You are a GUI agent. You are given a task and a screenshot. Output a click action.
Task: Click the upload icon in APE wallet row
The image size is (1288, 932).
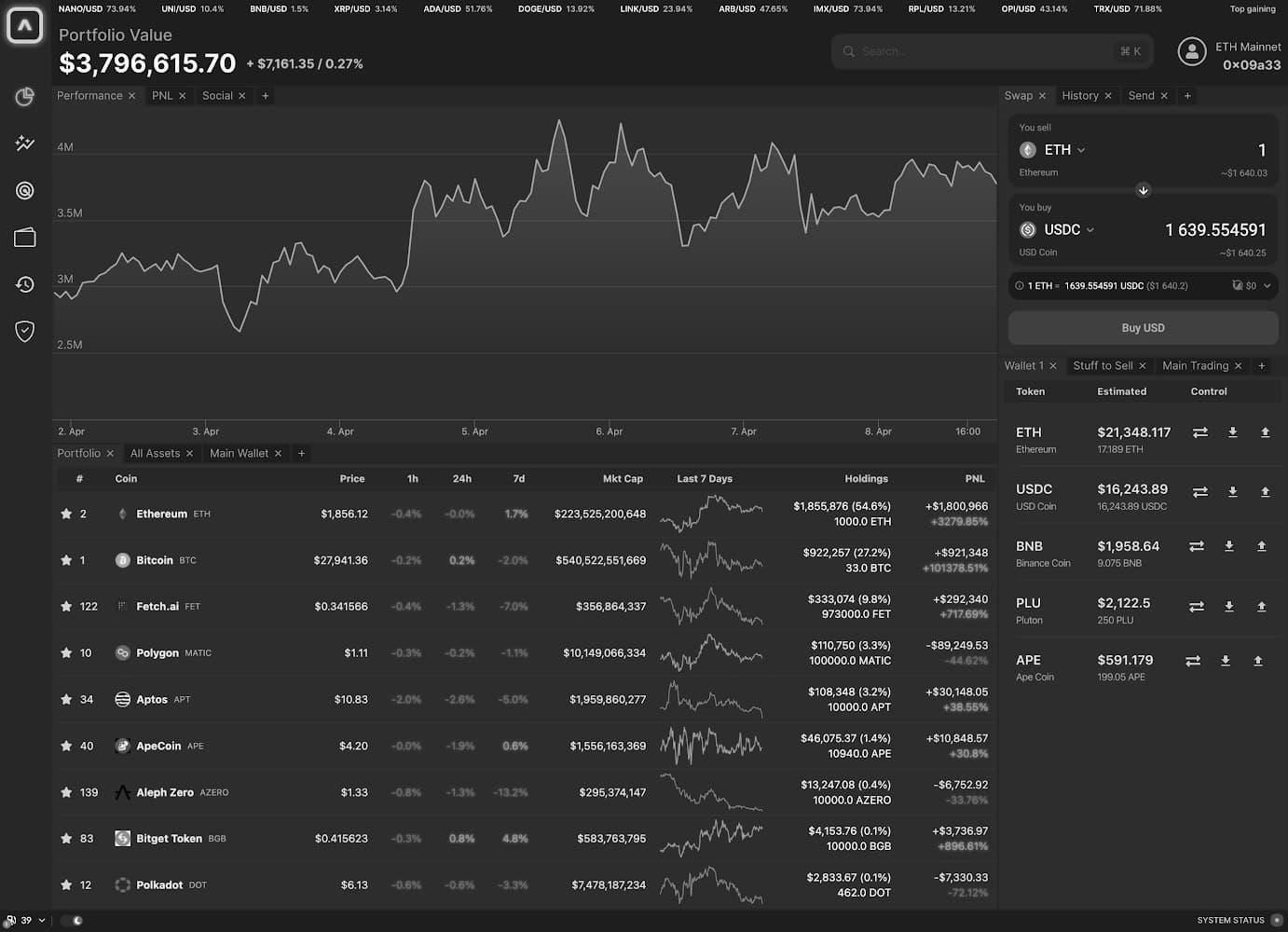(1257, 661)
